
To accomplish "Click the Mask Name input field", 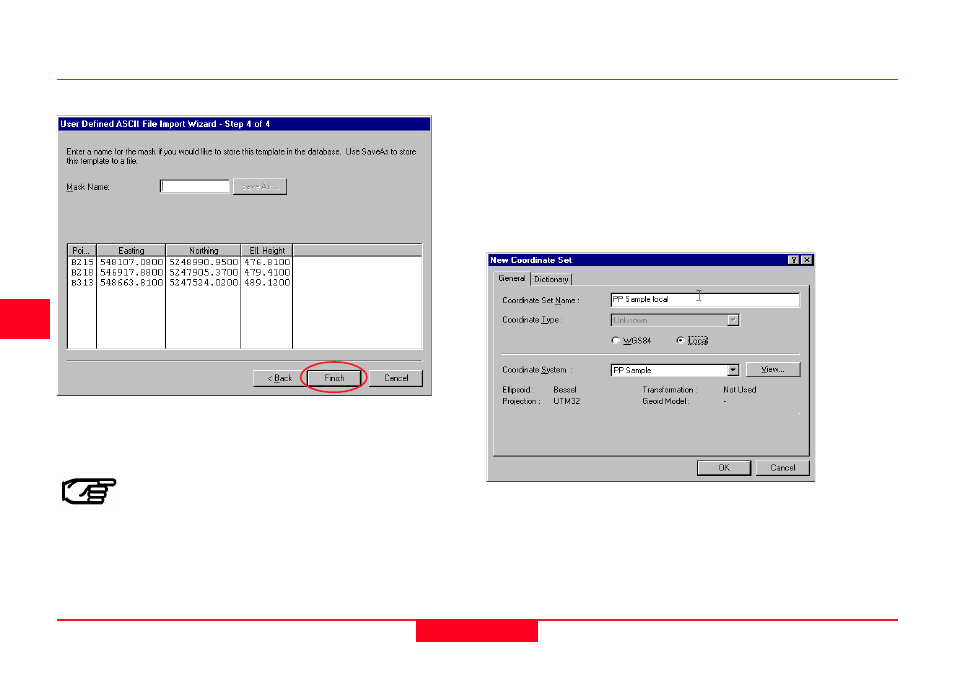I will [195, 186].
